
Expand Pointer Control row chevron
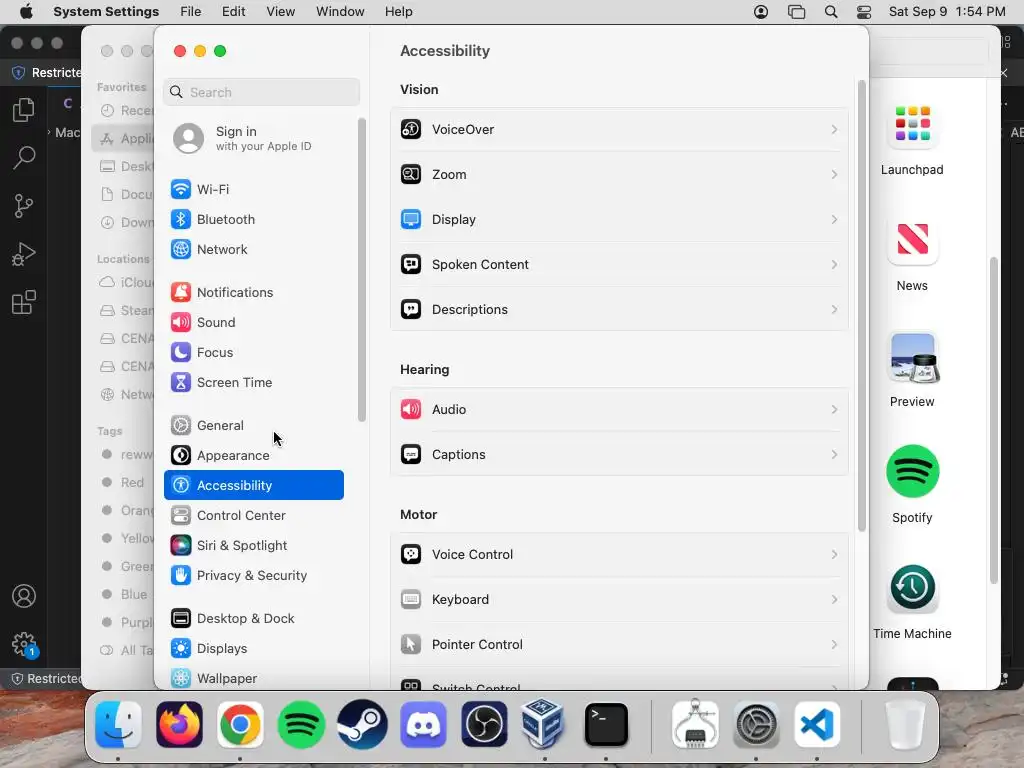(x=834, y=645)
